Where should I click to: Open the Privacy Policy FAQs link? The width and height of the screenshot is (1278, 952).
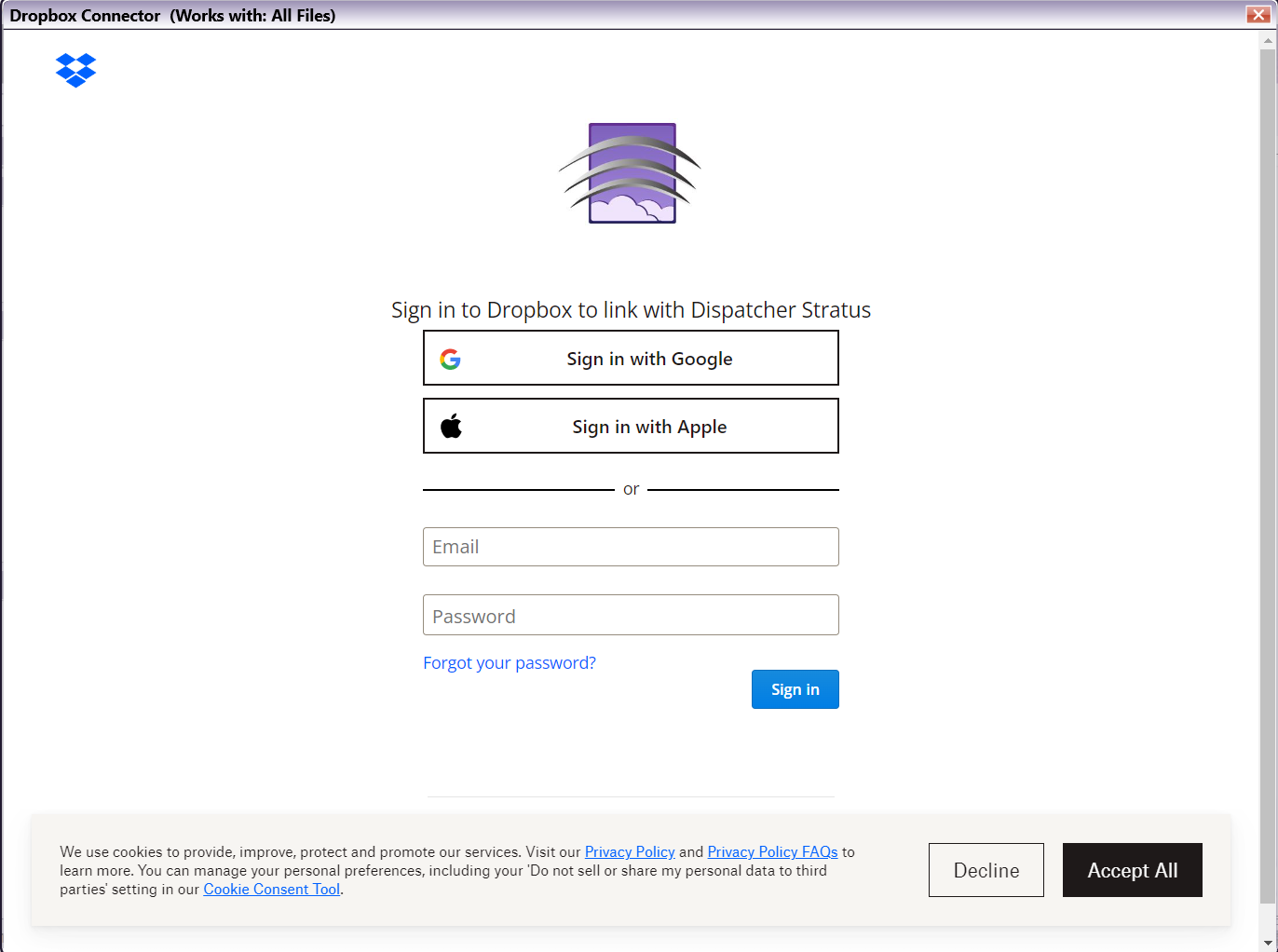point(773,851)
